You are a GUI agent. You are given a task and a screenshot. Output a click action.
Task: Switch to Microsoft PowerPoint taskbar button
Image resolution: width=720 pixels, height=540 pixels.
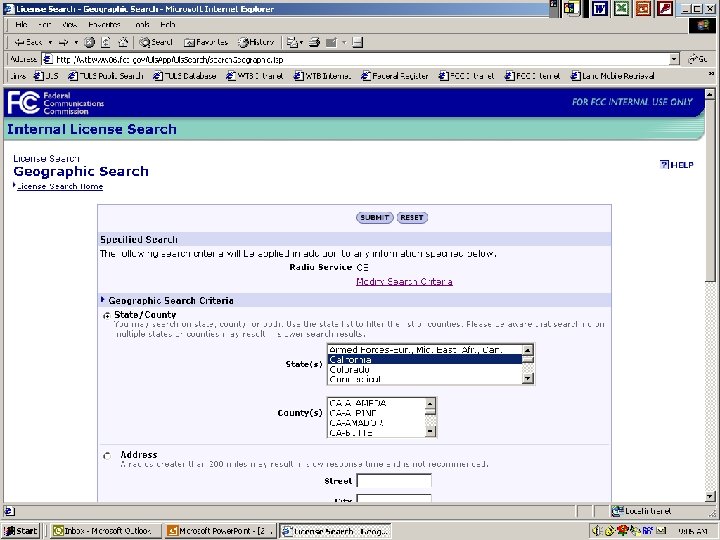pos(220,531)
